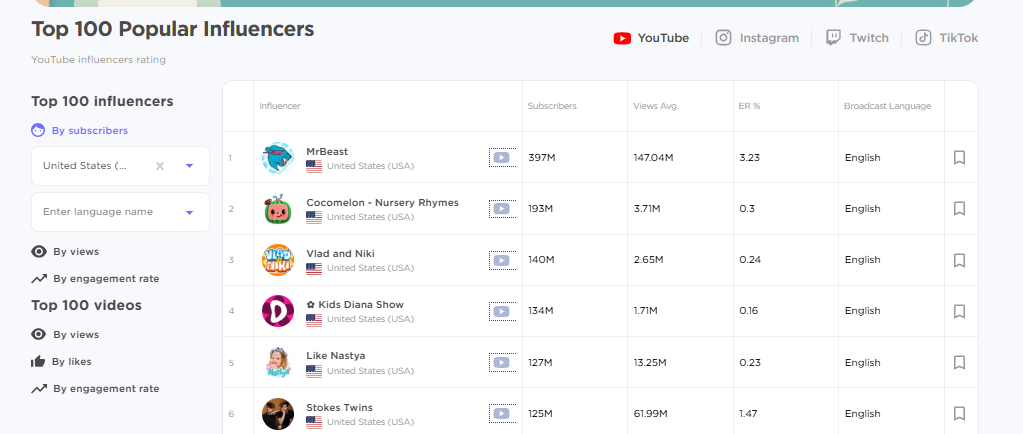Switch to the Instagram platform tab

[757, 38]
